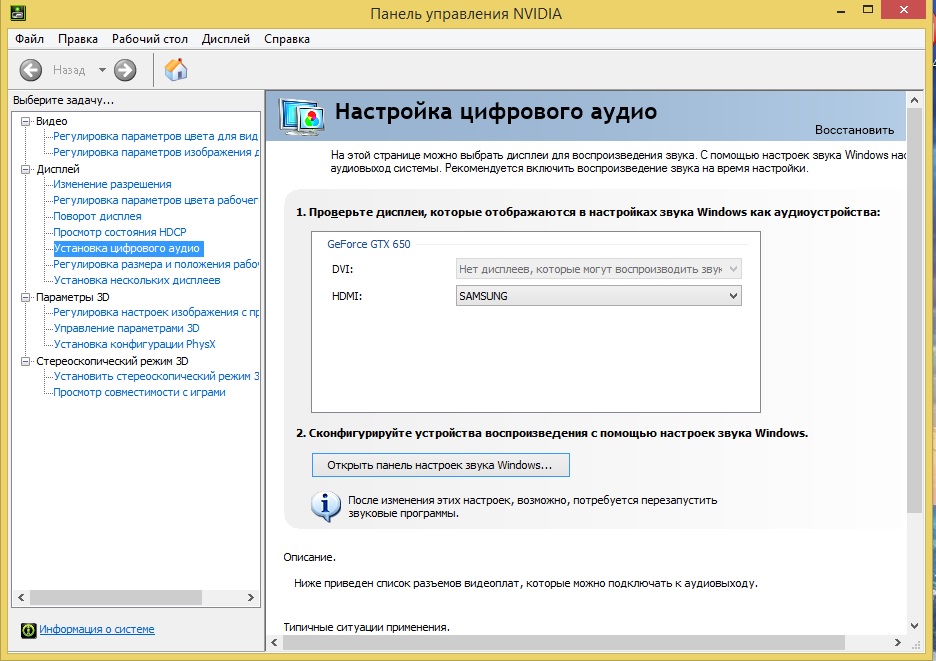Click the Параметры 3D group label
This screenshot has height=661, width=936.
pyautogui.click(x=72, y=297)
